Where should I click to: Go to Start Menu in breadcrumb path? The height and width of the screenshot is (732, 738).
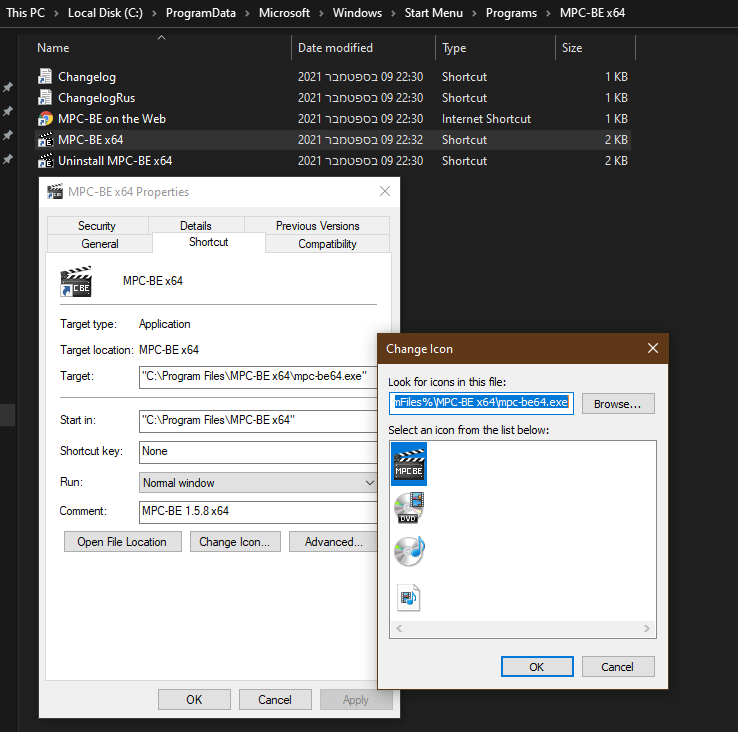(x=433, y=13)
